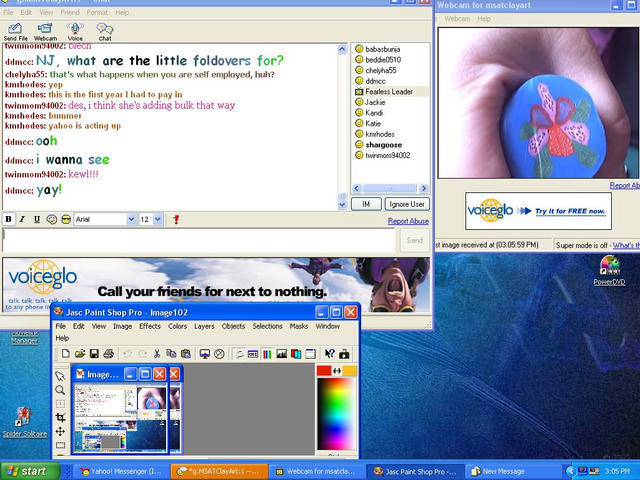Select Fearless Leader in user list
Image resolution: width=640 pixels, height=480 pixels.
pyautogui.click(x=391, y=91)
